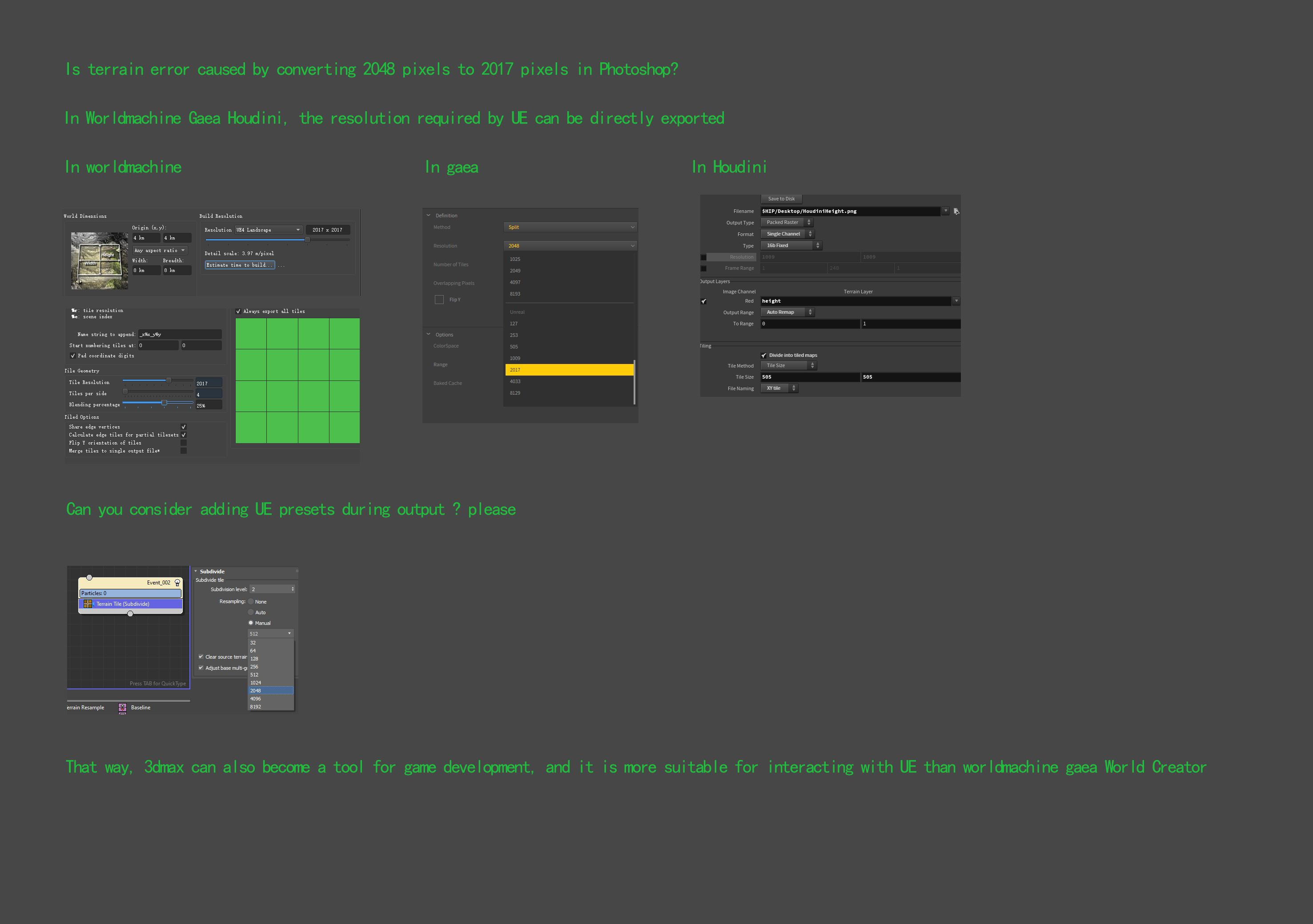
Task: Select Manual resampling radio button
Action: point(250,623)
